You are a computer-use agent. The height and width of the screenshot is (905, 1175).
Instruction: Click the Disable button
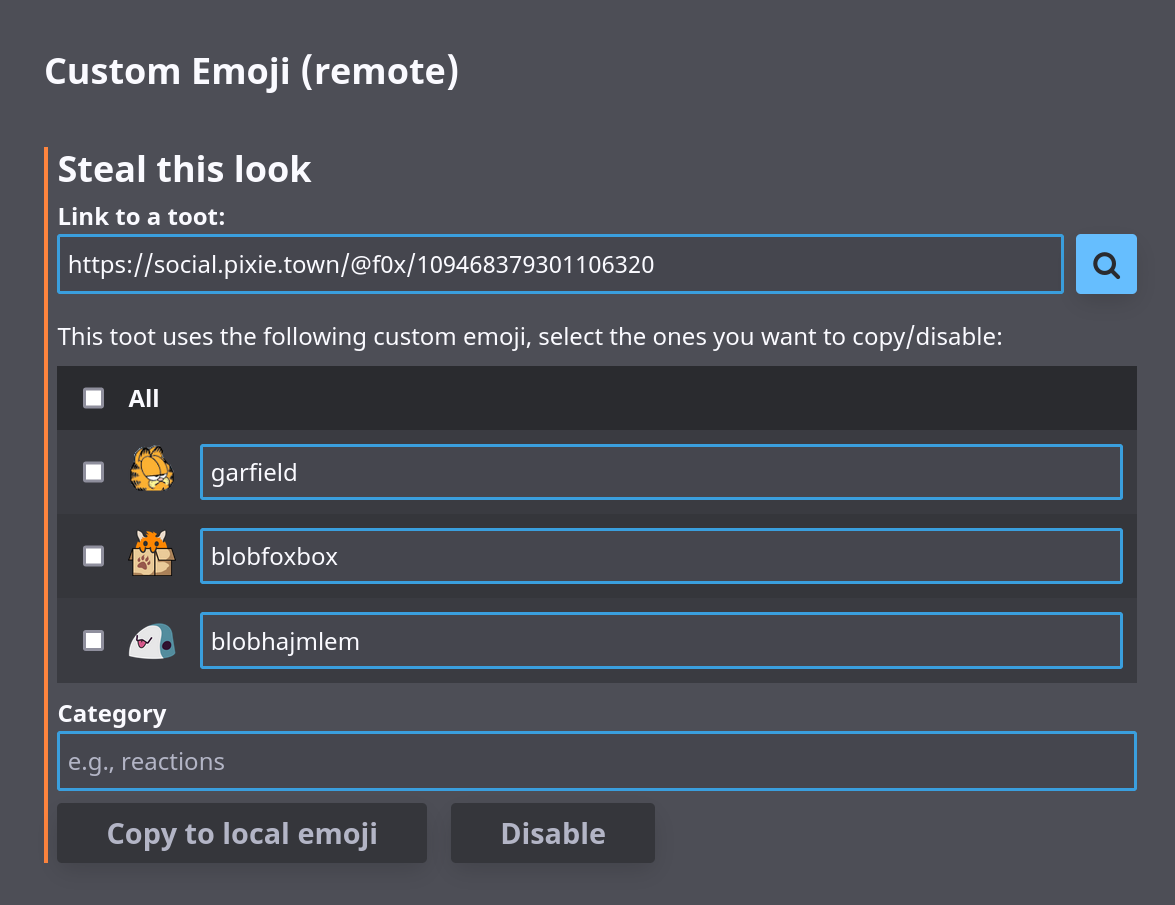pyautogui.click(x=552, y=832)
